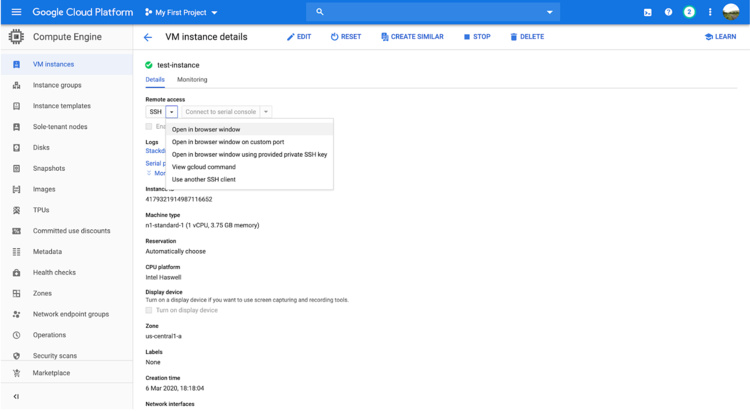The width and height of the screenshot is (750, 411).
Task: Click the search products input field
Action: click(x=430, y=12)
